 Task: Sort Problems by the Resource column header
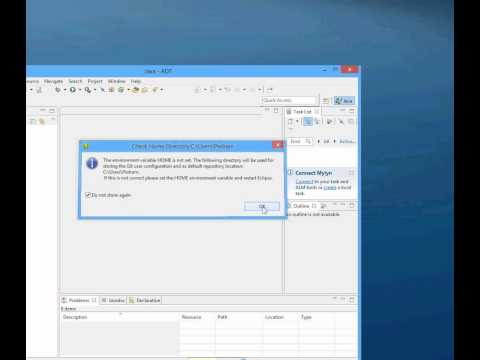[x=197, y=317]
